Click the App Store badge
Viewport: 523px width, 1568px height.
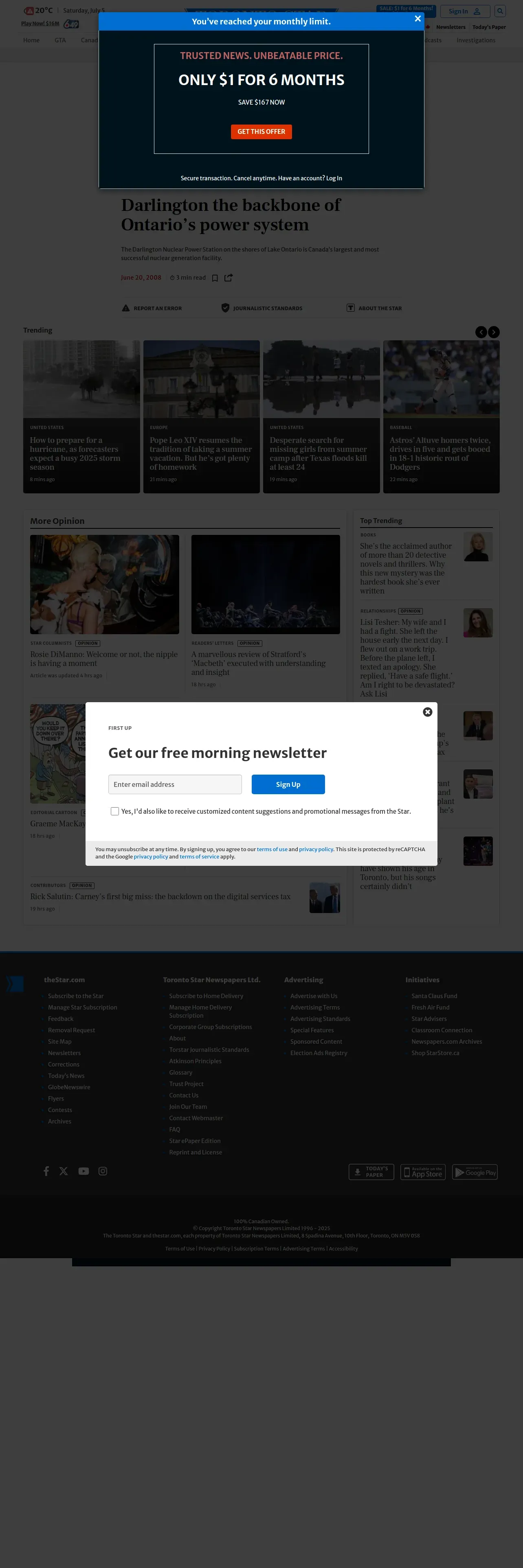[x=423, y=1172]
